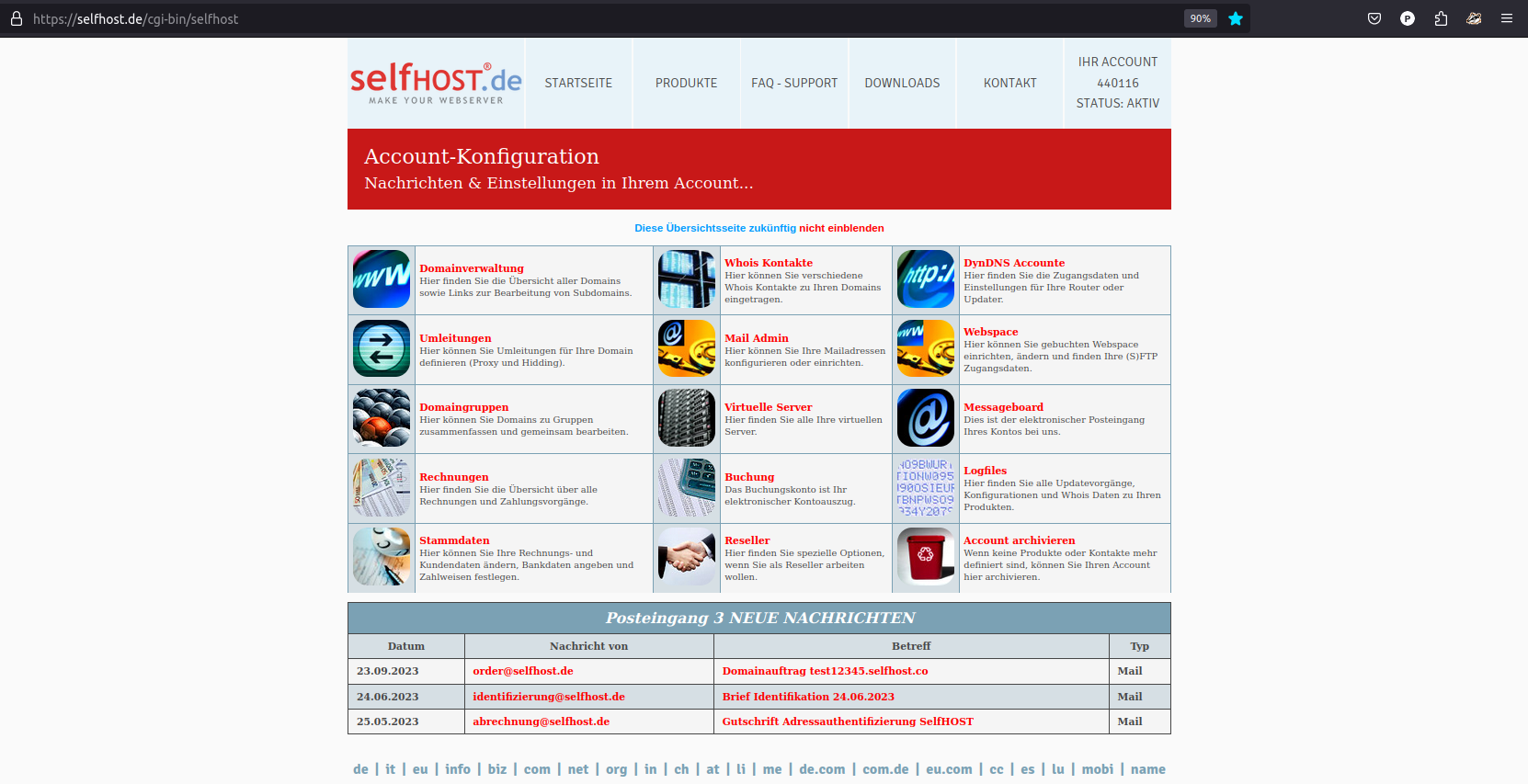Open the DynDNS Accounte http icon
The height and width of the screenshot is (784, 1528).
925,279
